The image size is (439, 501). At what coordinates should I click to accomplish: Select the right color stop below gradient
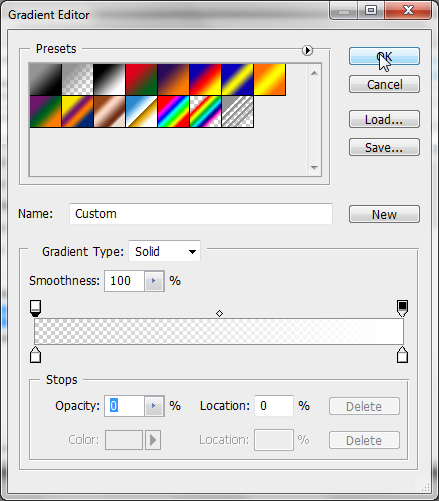tap(402, 354)
